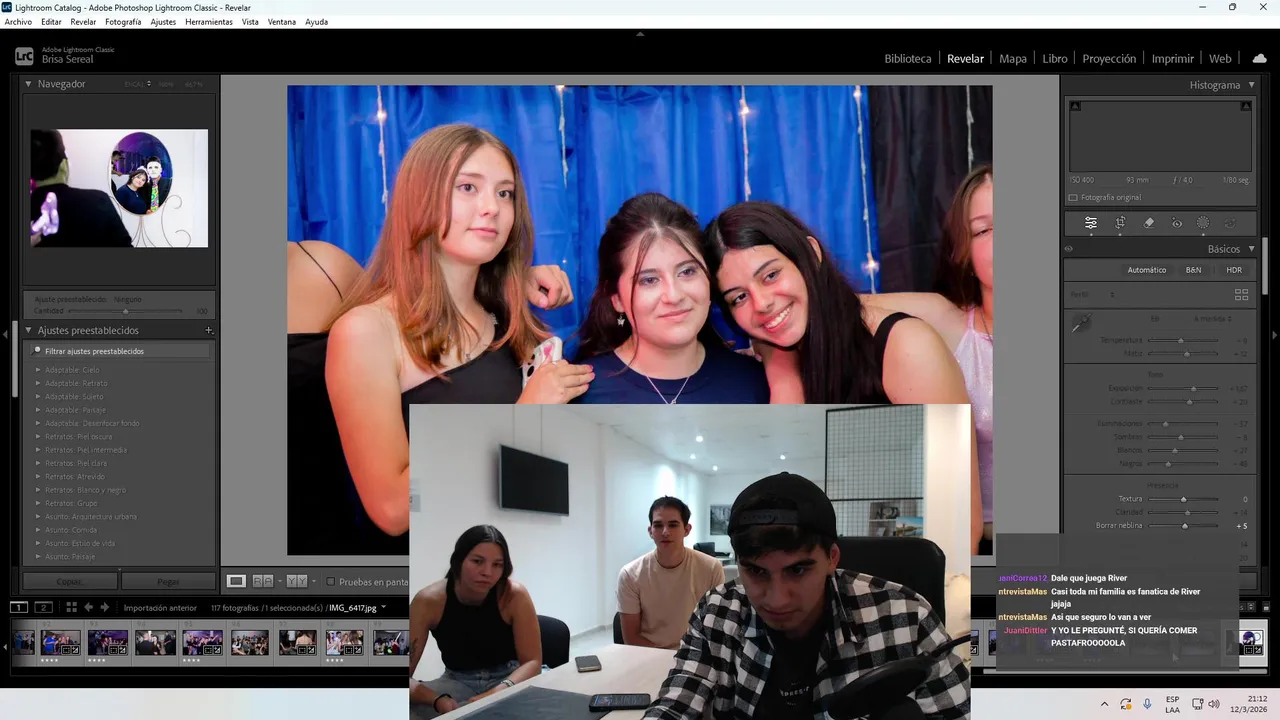The height and width of the screenshot is (720, 1280).
Task: Switch to the Biblioteca module
Action: 907,59
